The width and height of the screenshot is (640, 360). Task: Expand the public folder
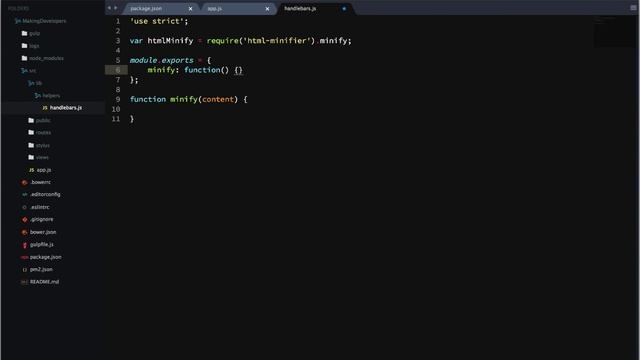point(31,120)
